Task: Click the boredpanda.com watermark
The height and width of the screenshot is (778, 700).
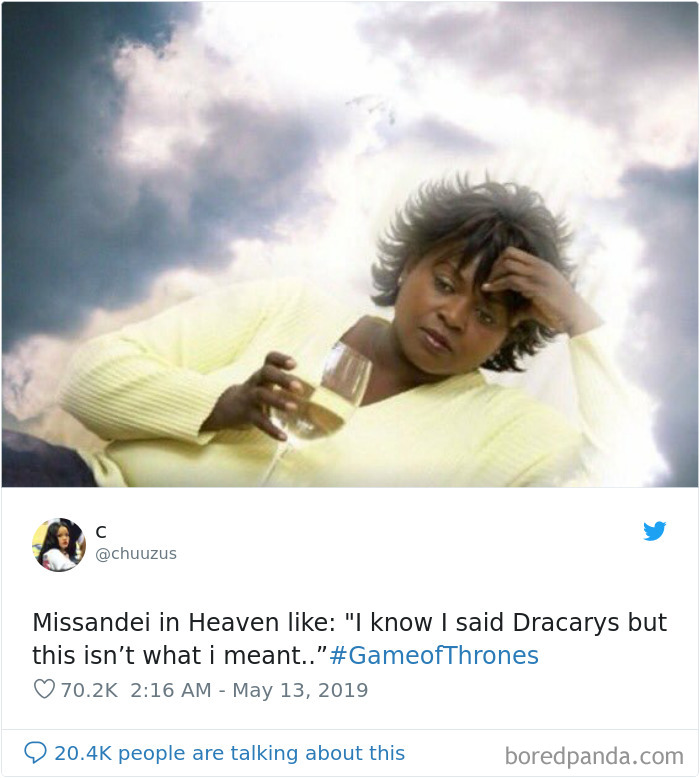Action: (594, 756)
